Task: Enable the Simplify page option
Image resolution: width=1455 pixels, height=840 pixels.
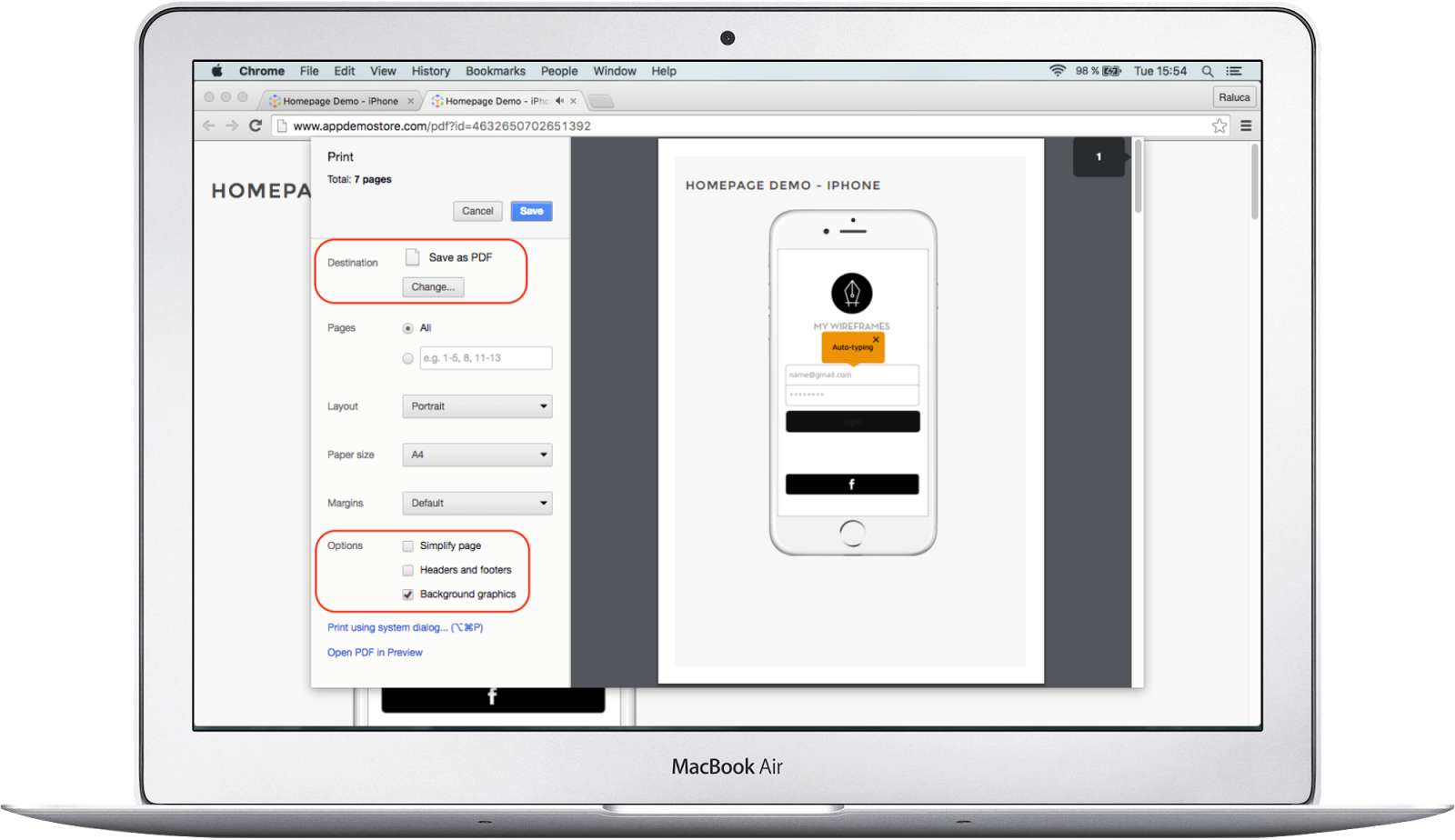Action: coord(407,545)
